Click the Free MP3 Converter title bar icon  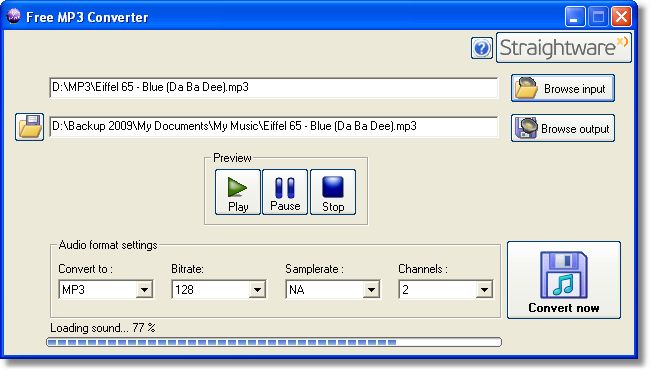pos(13,16)
